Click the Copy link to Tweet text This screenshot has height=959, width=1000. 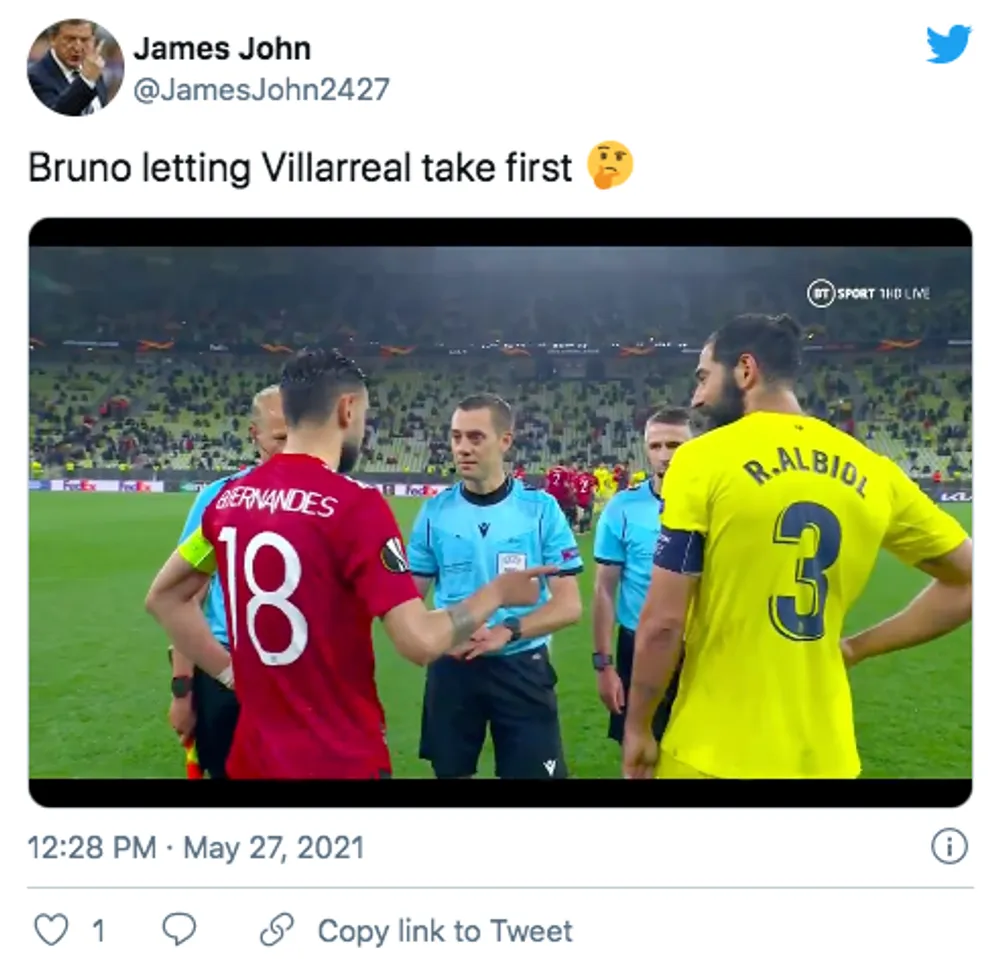pyautogui.click(x=445, y=930)
